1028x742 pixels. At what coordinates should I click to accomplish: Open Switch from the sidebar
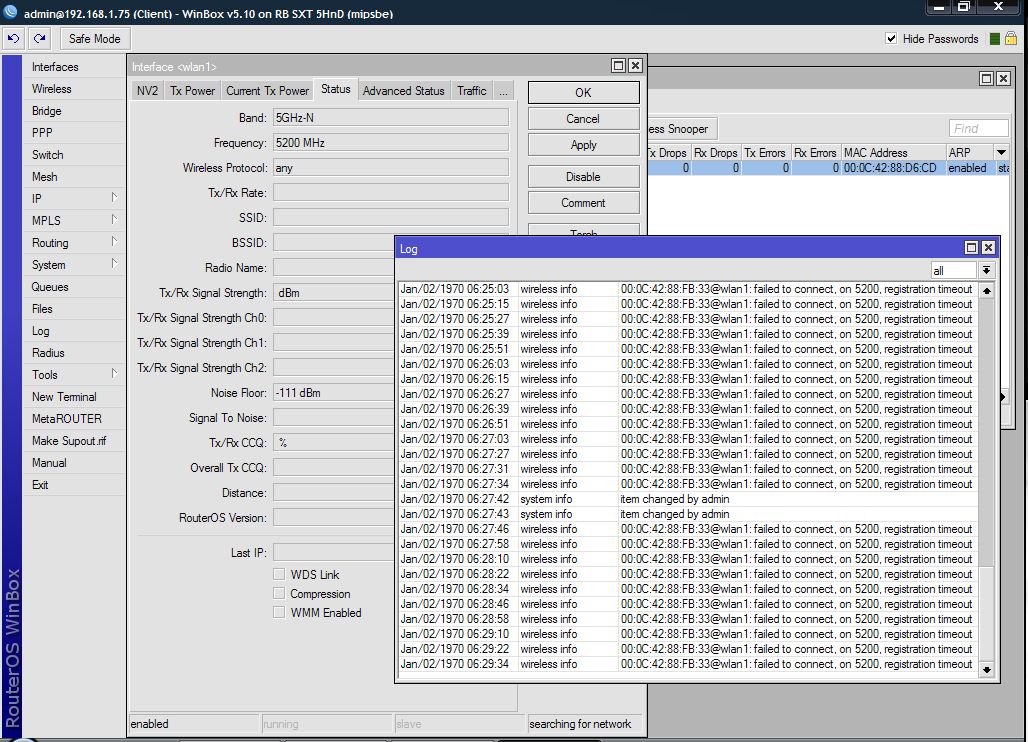pyautogui.click(x=73, y=155)
